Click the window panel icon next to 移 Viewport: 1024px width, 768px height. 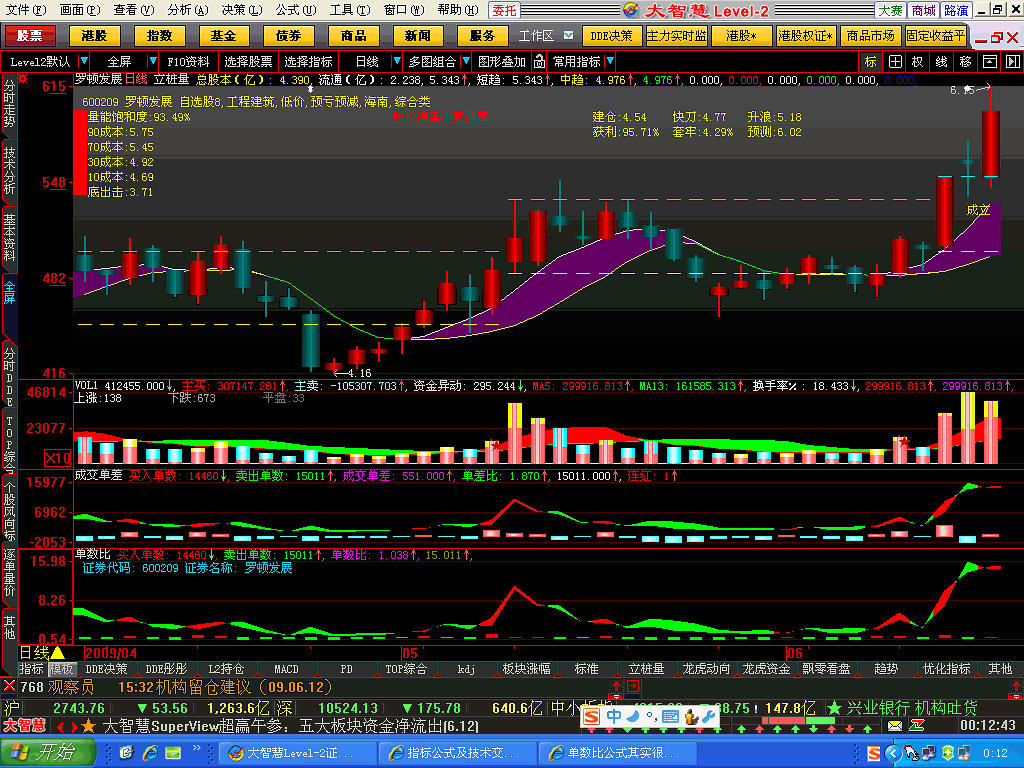coord(989,61)
